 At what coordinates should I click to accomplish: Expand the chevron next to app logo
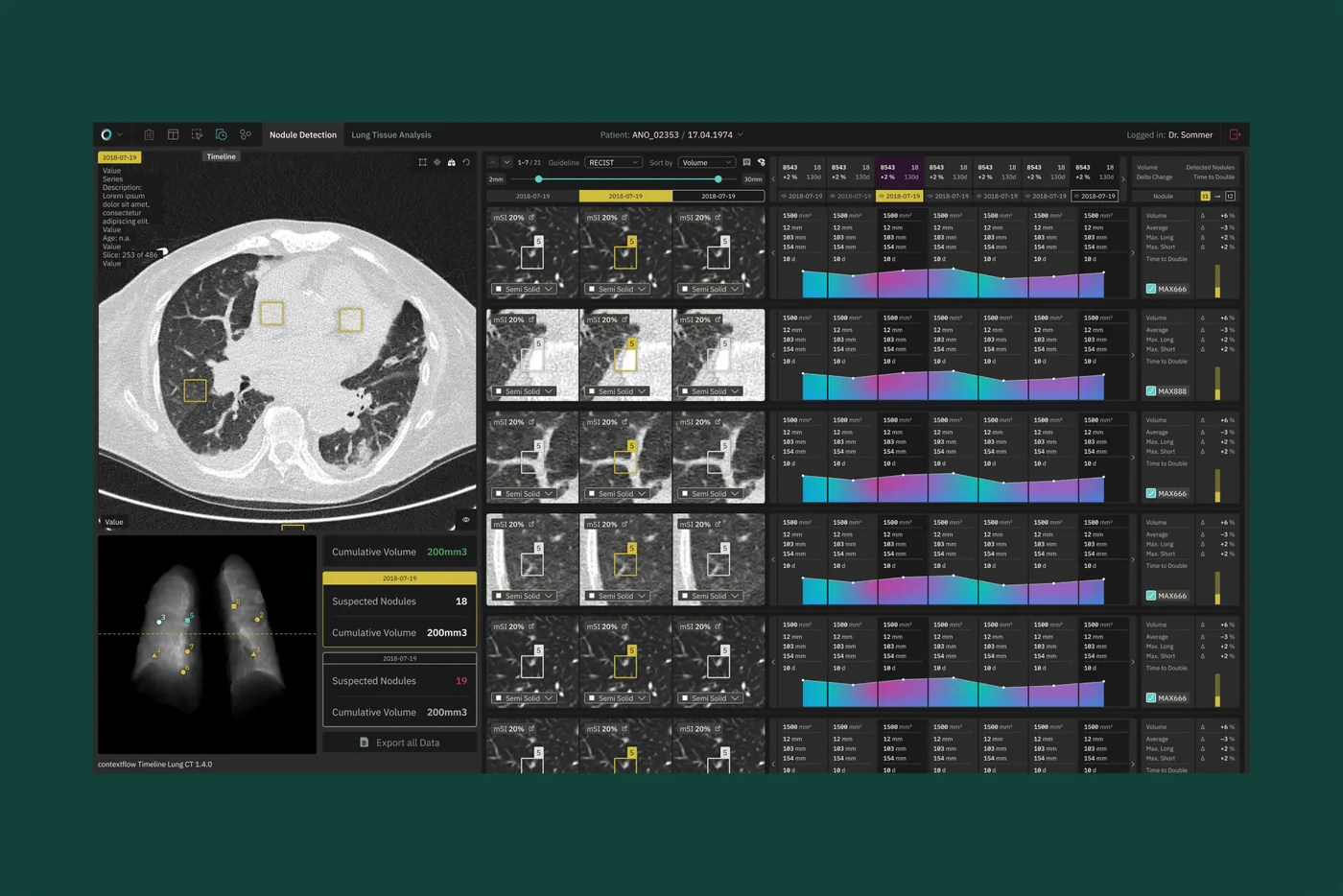119,135
